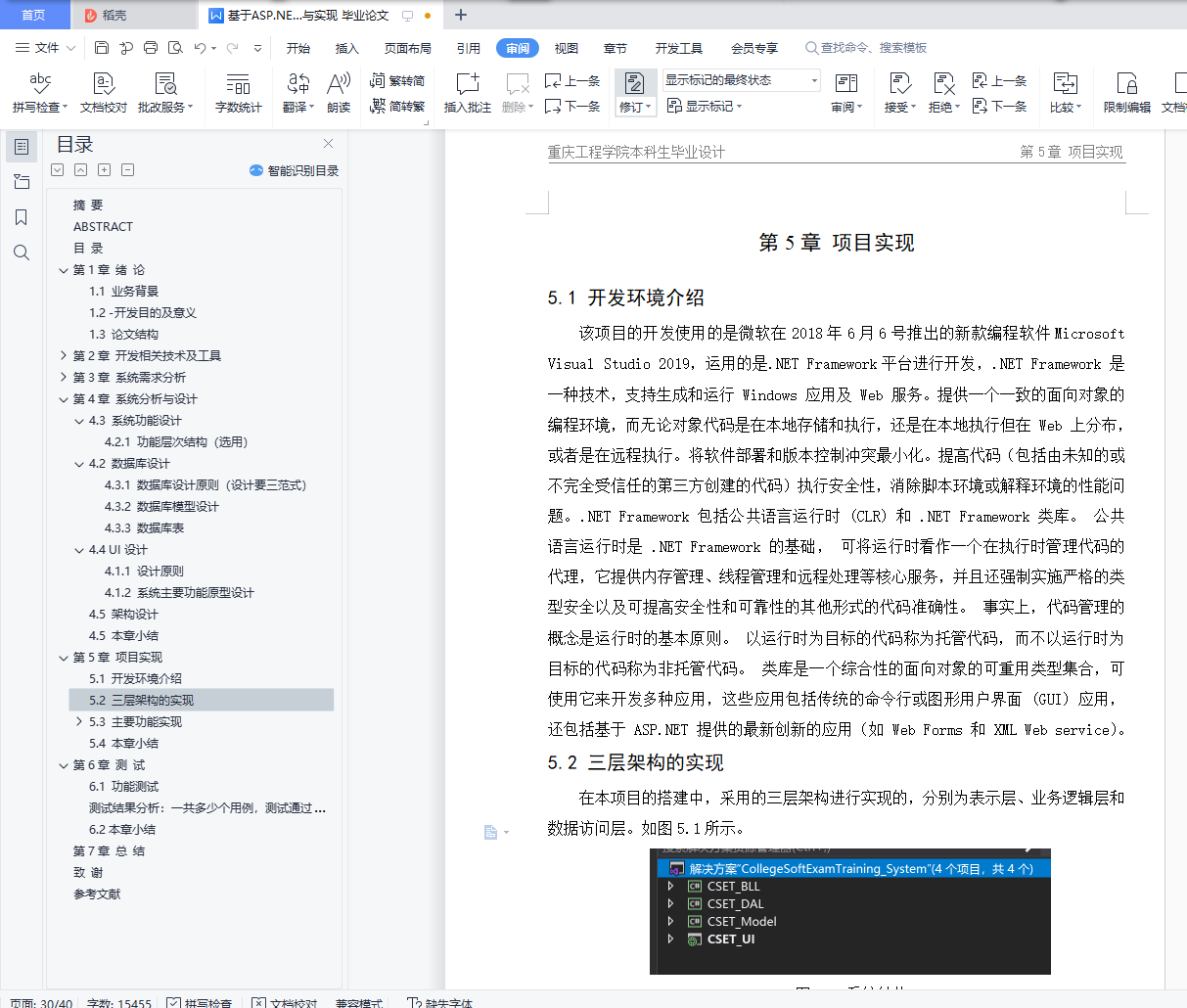Jump to 1.1 业务背景 in outline
This screenshot has width=1187, height=1008.
click(x=123, y=292)
